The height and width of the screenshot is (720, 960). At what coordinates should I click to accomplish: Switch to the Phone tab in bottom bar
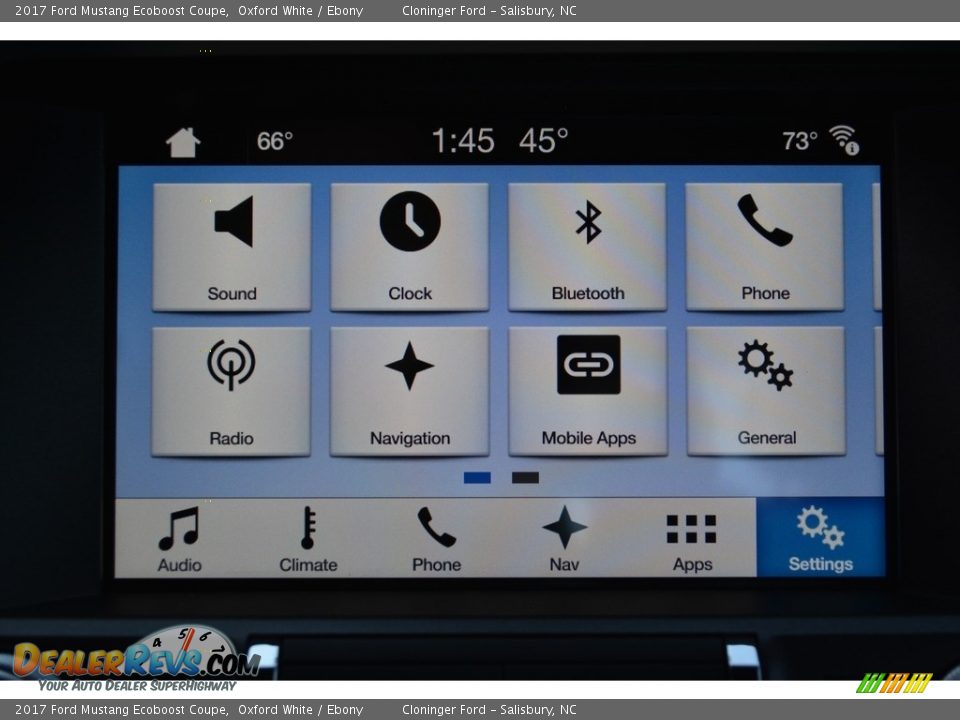pyautogui.click(x=436, y=539)
